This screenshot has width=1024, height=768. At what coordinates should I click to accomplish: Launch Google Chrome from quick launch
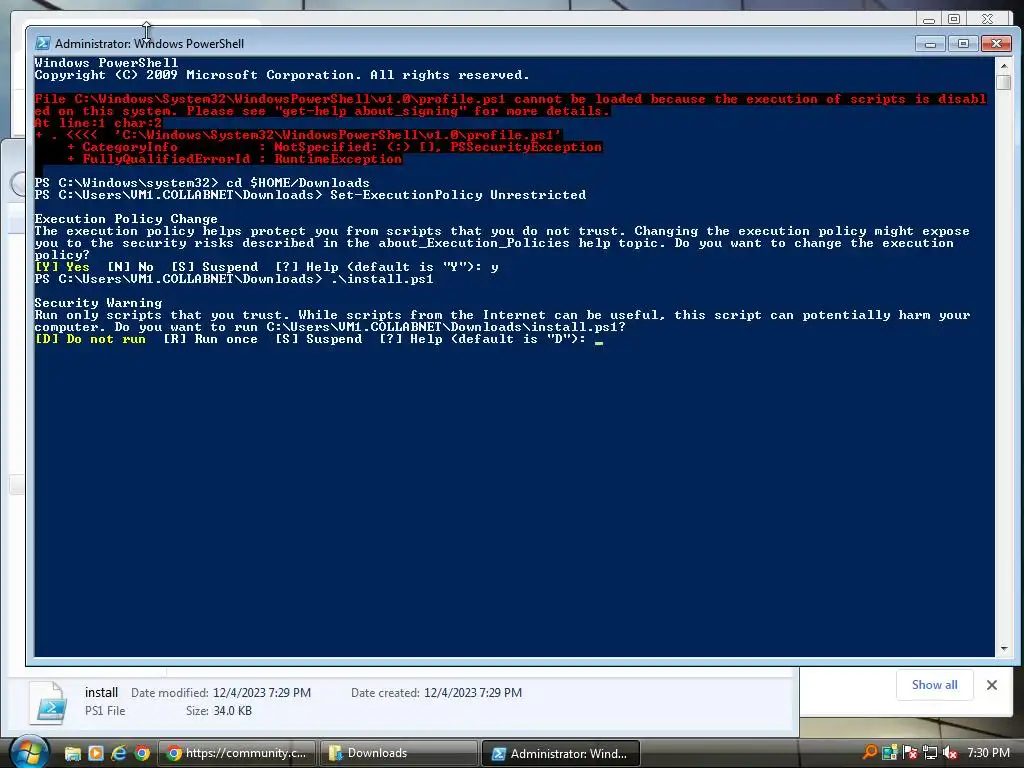coord(142,753)
